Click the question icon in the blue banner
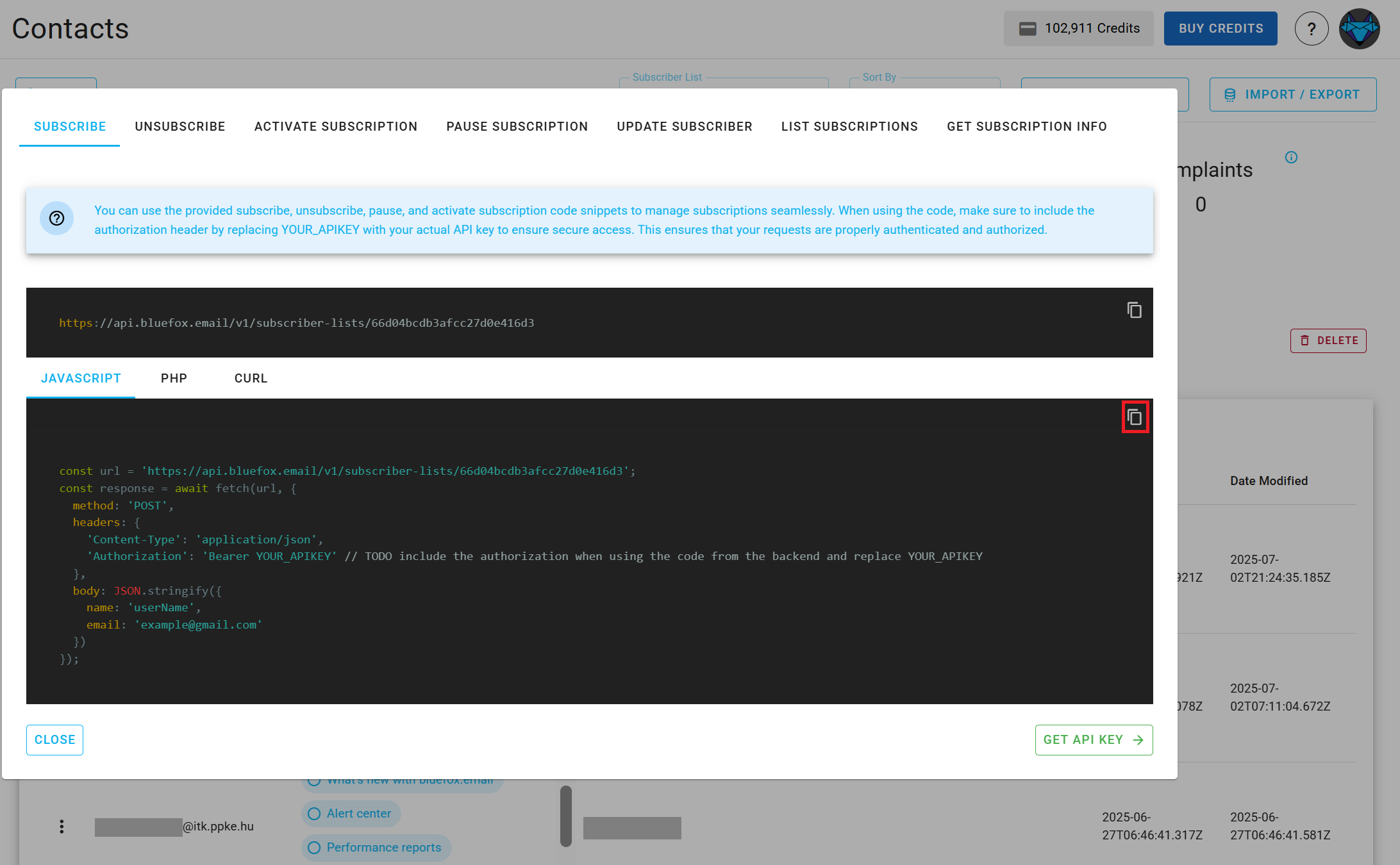 [x=56, y=218]
